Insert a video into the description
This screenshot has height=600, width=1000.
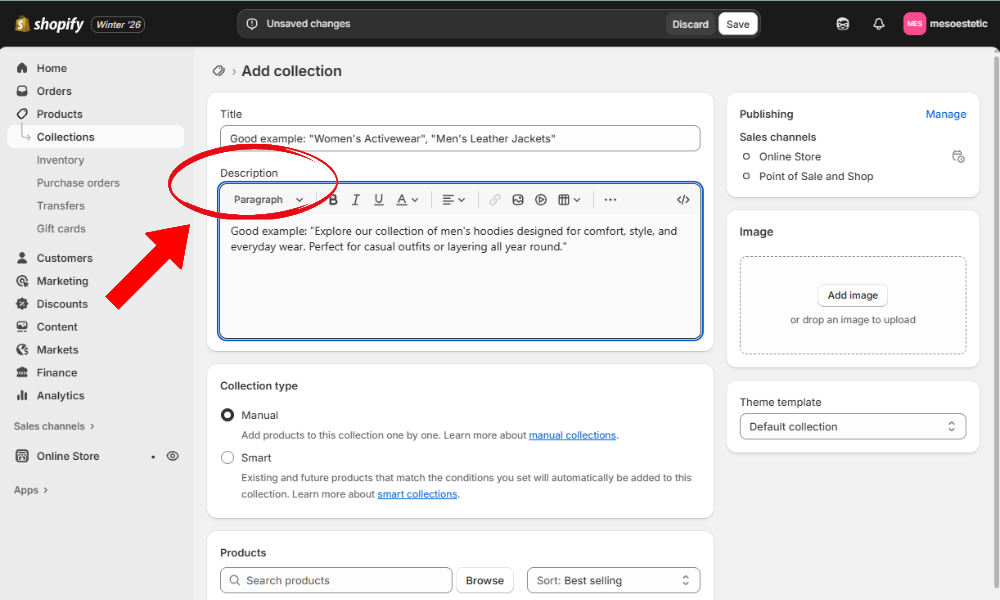[x=541, y=200]
